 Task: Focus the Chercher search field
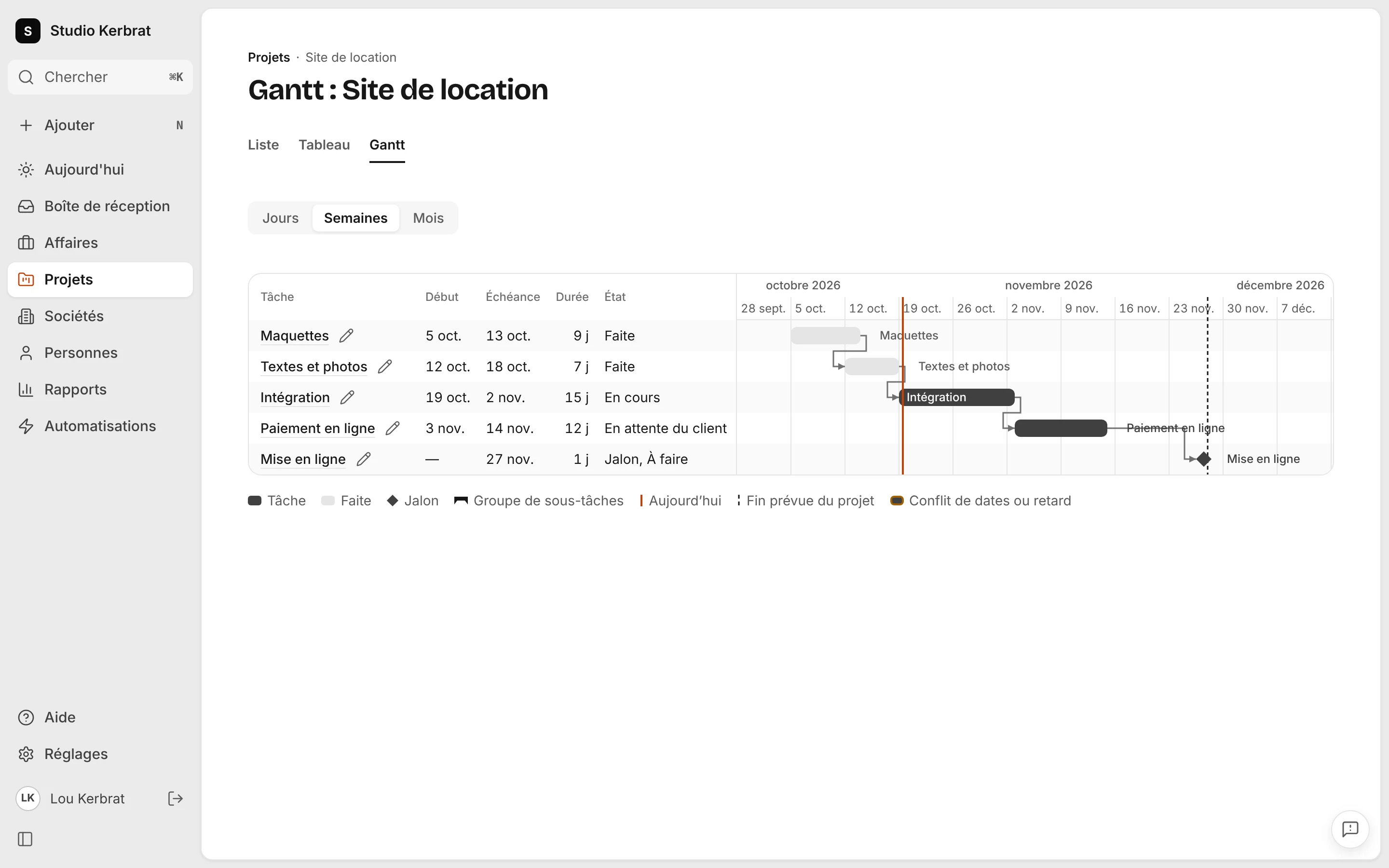tap(100, 77)
